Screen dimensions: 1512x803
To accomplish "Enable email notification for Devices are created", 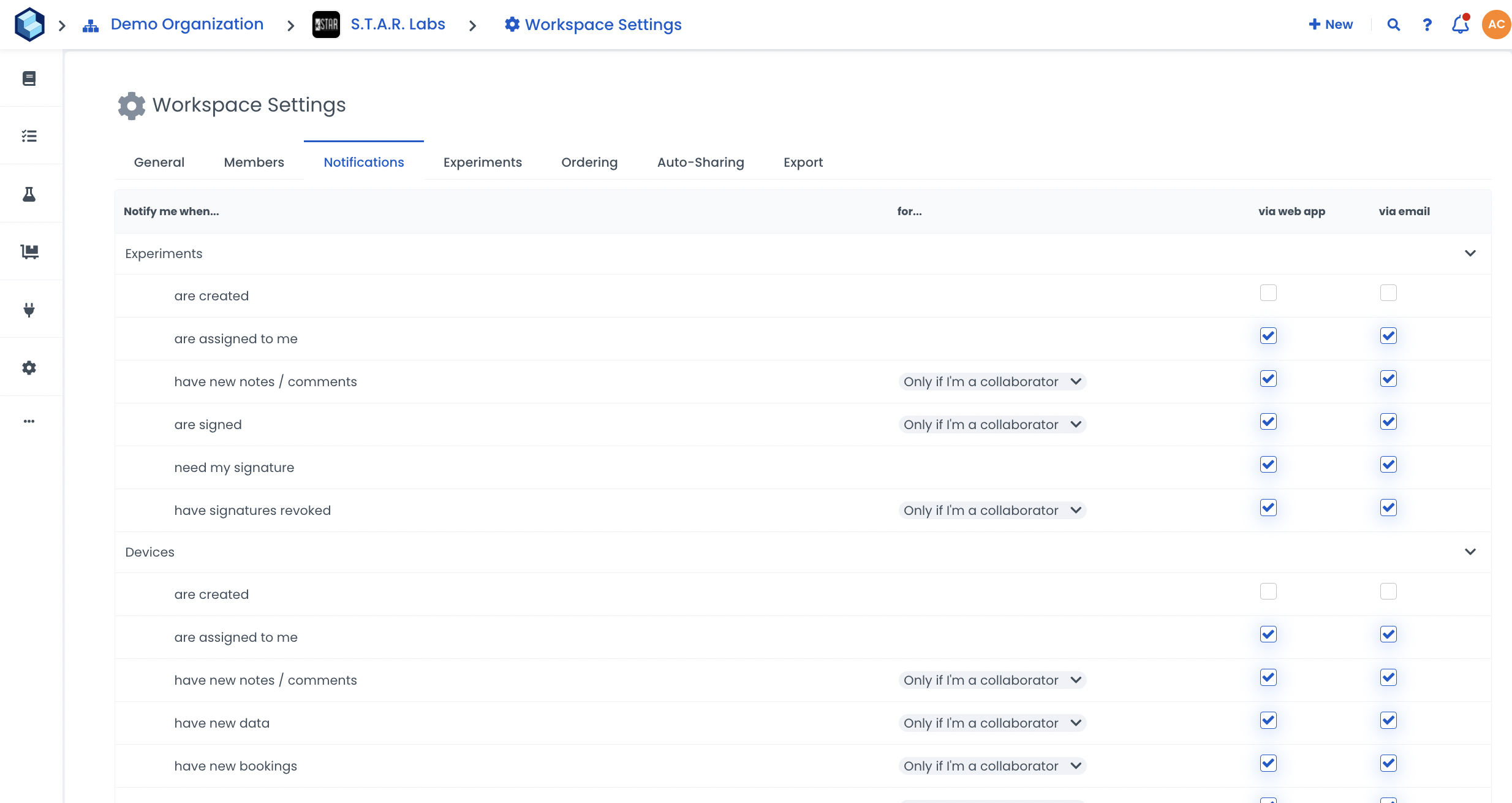I will [x=1388, y=592].
